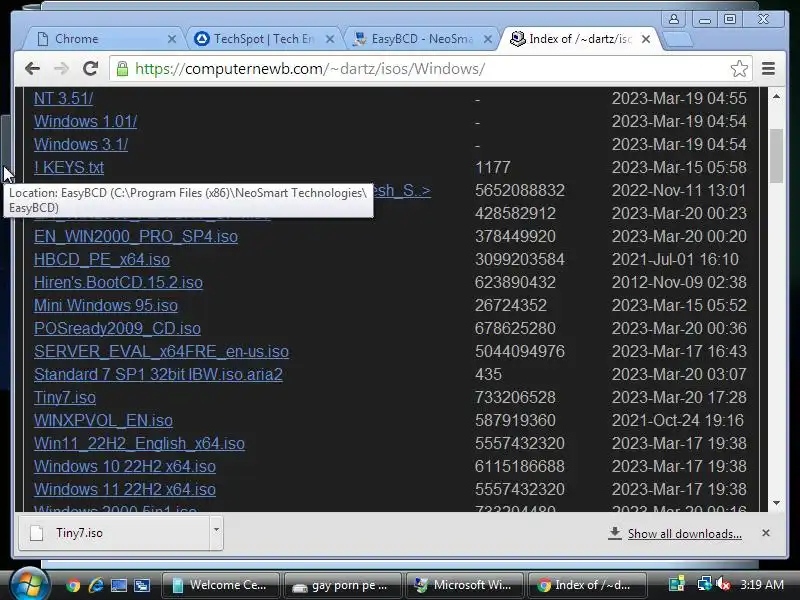Click the Tiny7.iso link in the listing

point(65,397)
